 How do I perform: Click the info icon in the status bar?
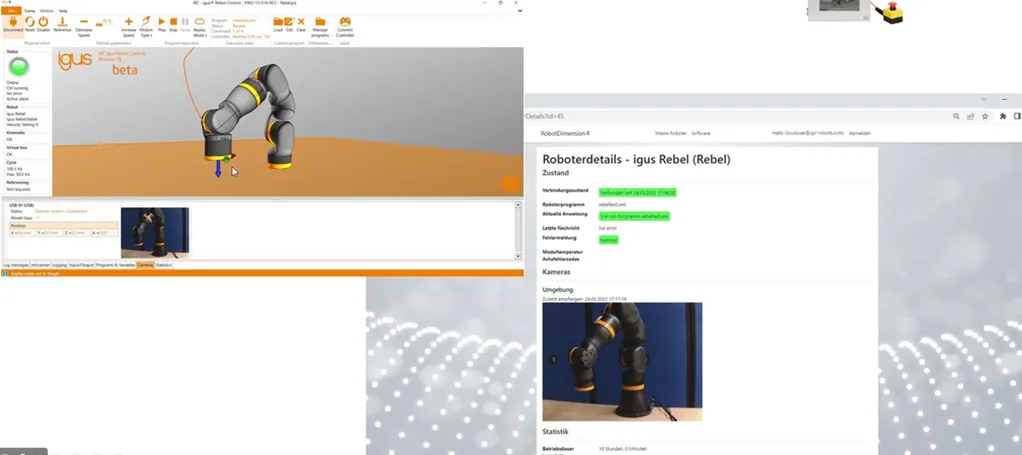click(x=5, y=273)
